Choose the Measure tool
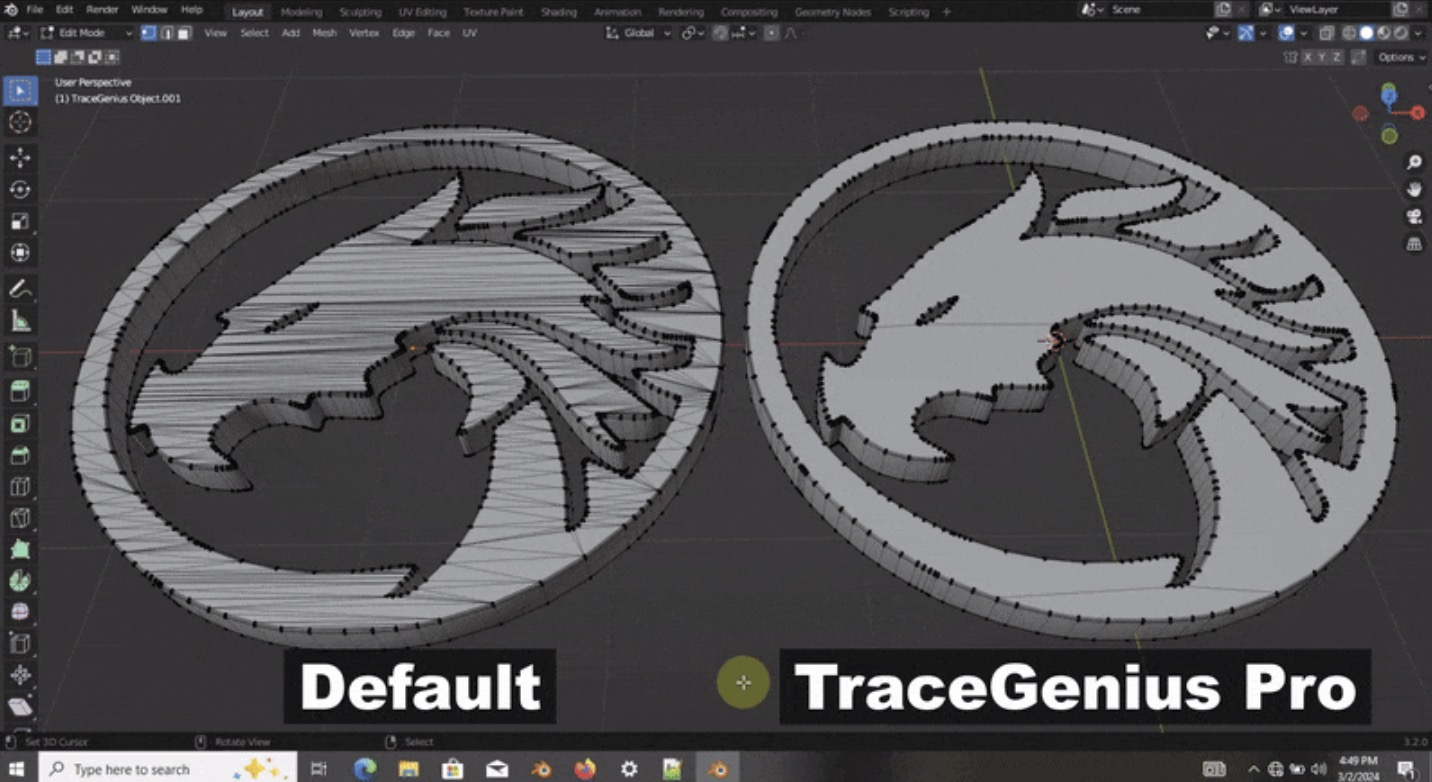1432x782 pixels. [x=19, y=321]
